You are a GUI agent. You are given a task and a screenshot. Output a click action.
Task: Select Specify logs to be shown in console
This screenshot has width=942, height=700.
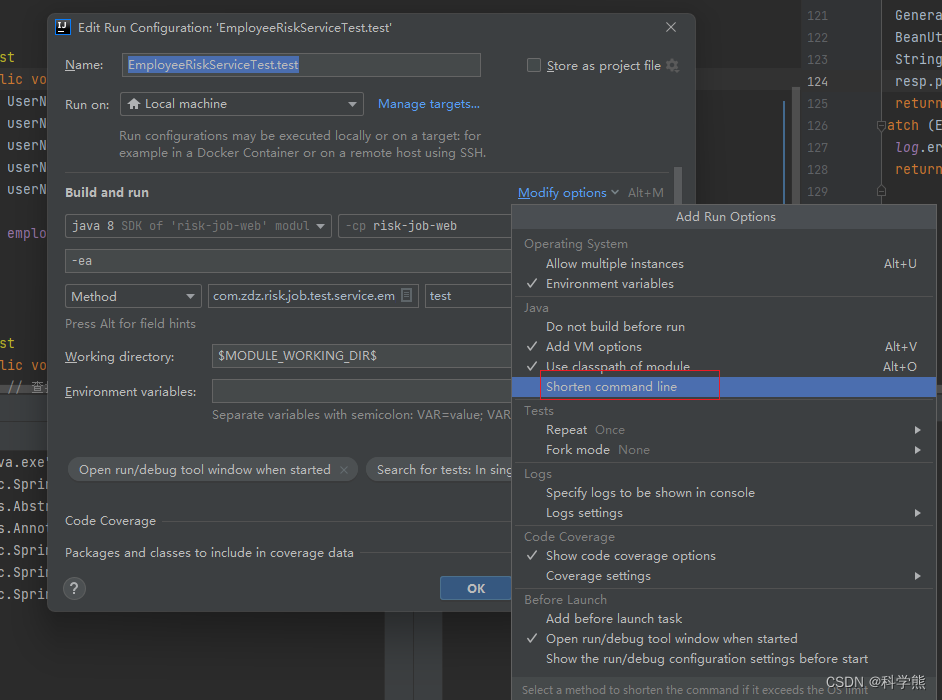coord(723,493)
